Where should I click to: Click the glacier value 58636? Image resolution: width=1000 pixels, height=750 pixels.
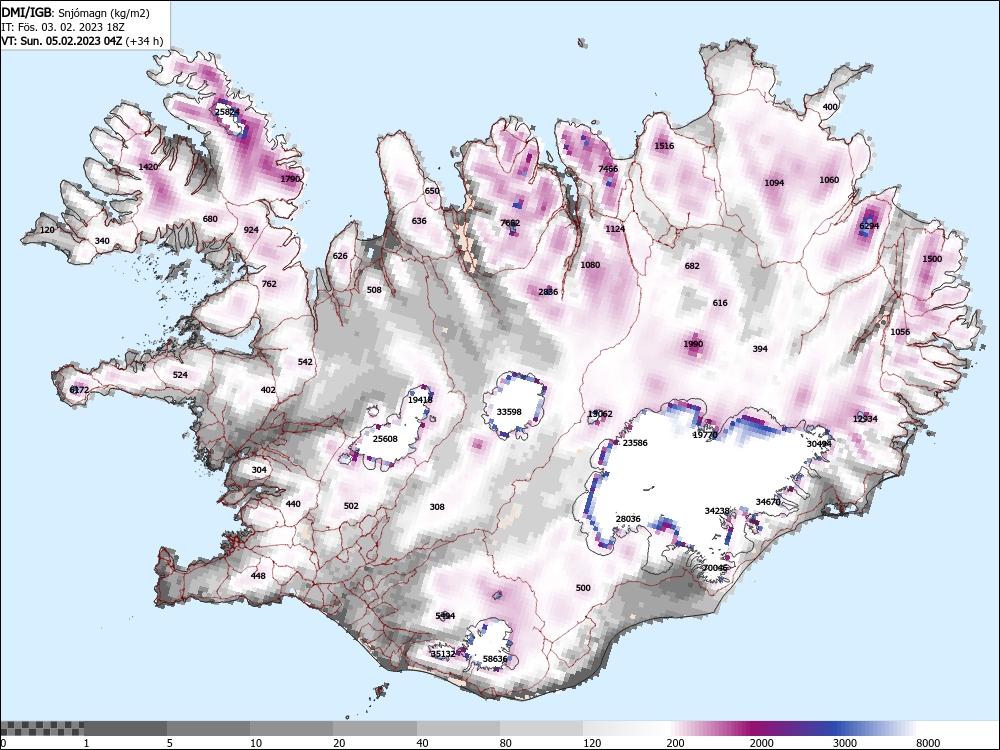pyautogui.click(x=496, y=659)
